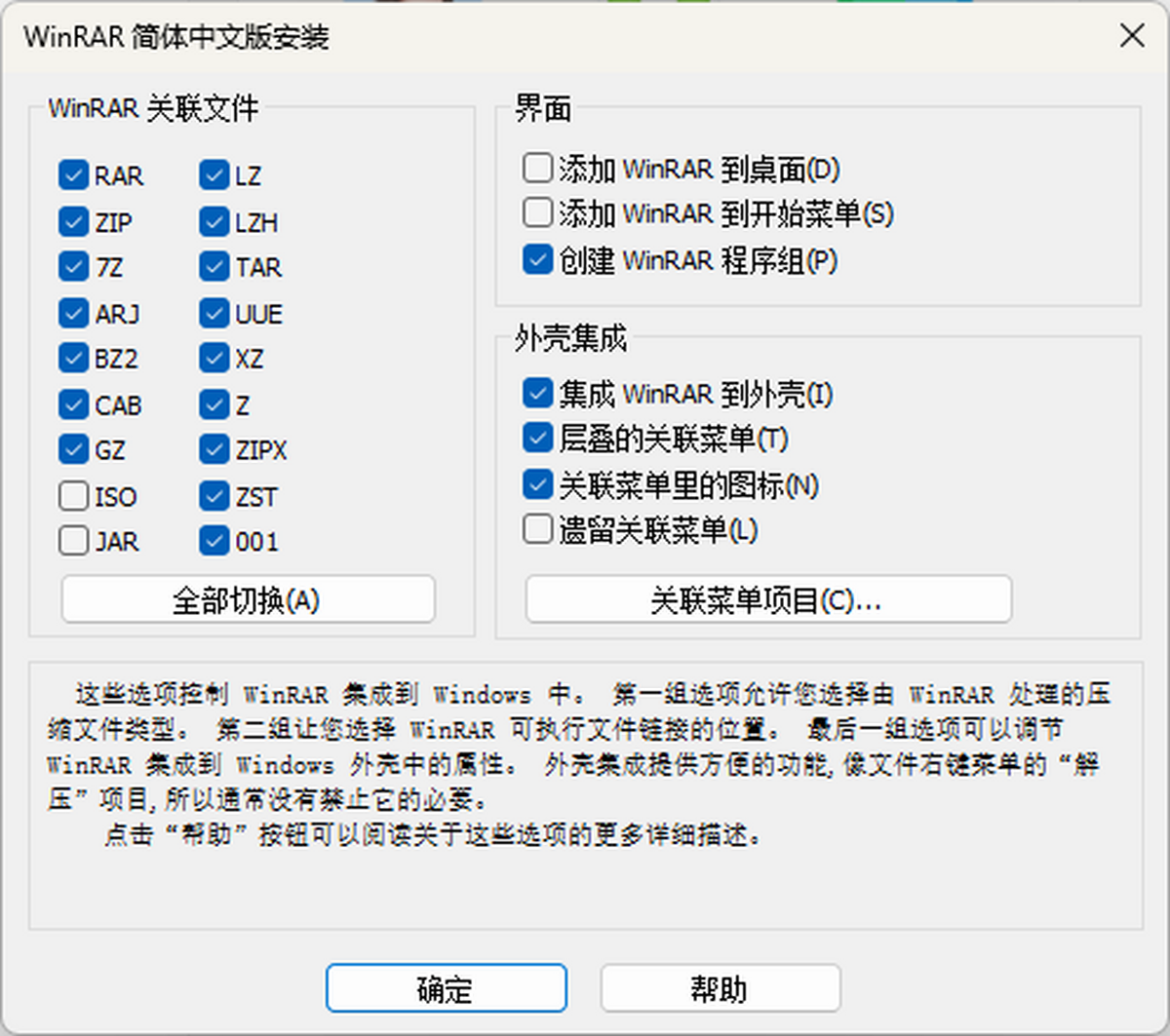Uncheck the ZIP association
1170x1036 pixels.
pos(73,221)
